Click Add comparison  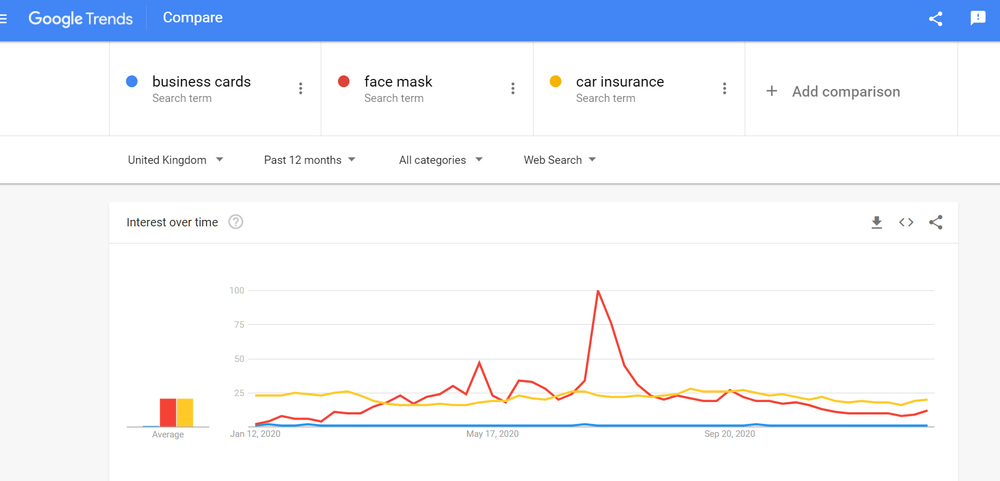click(x=833, y=92)
